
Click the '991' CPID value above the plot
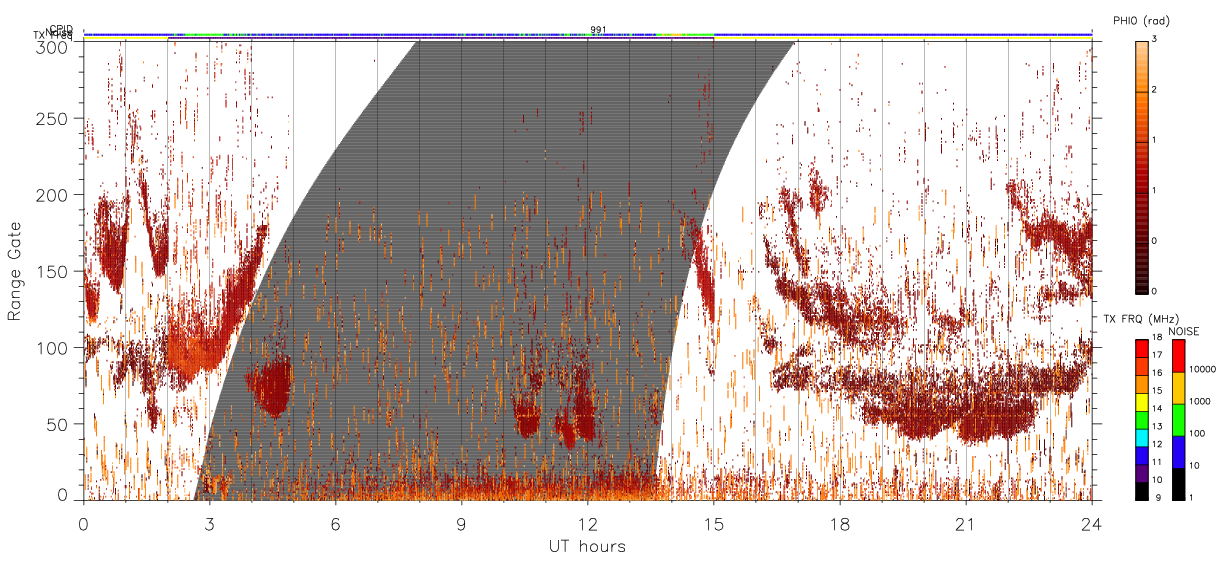598,30
